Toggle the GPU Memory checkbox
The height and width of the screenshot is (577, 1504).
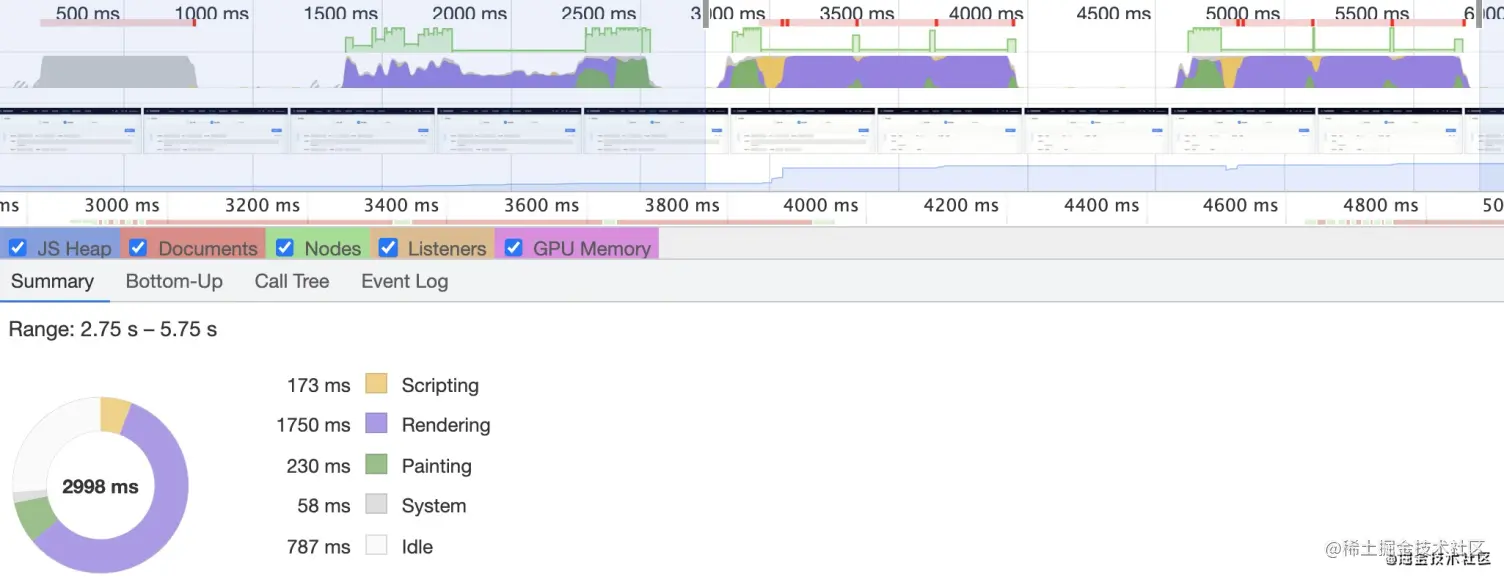(x=513, y=247)
